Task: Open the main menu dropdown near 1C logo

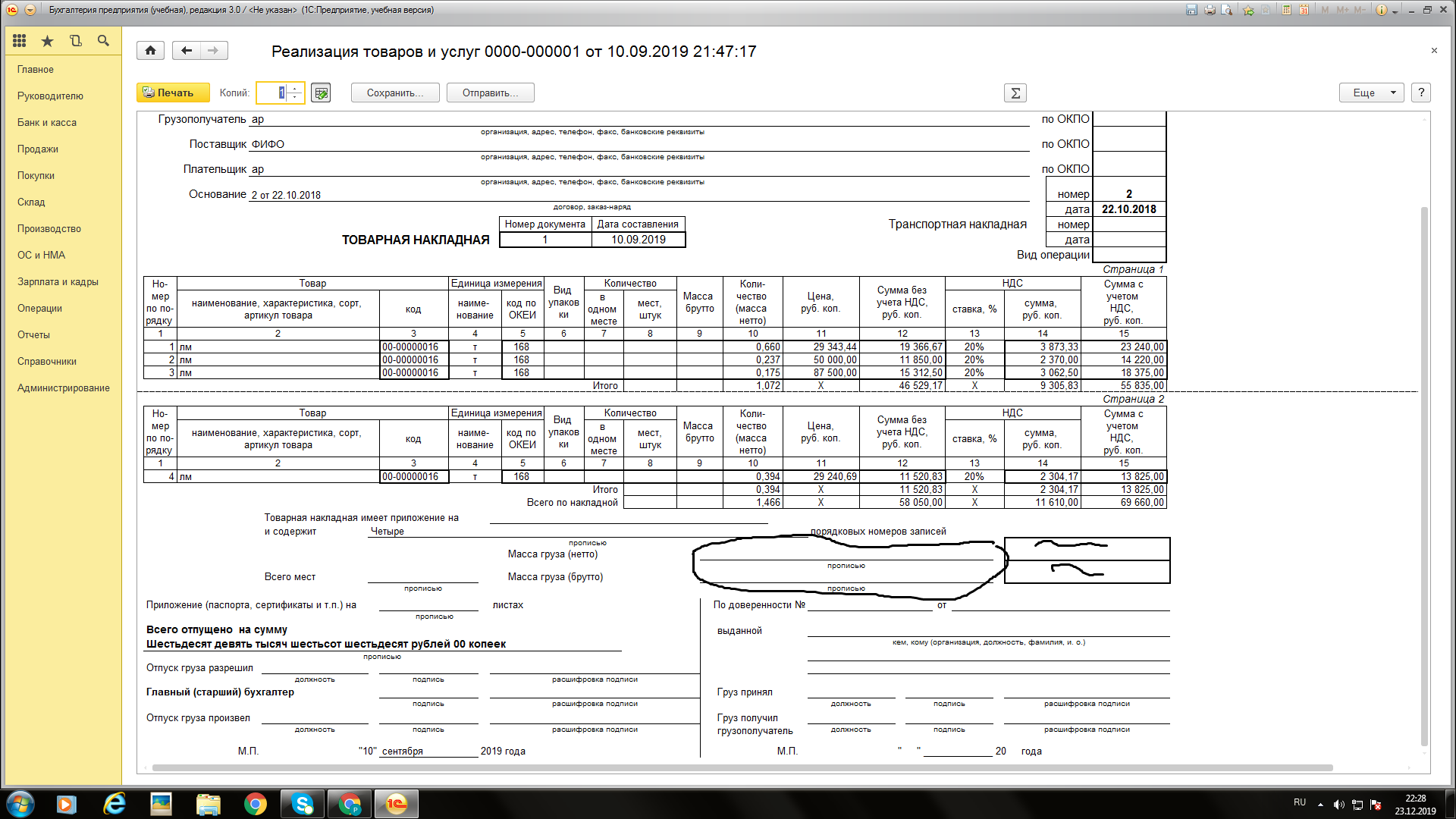Action: (30, 10)
